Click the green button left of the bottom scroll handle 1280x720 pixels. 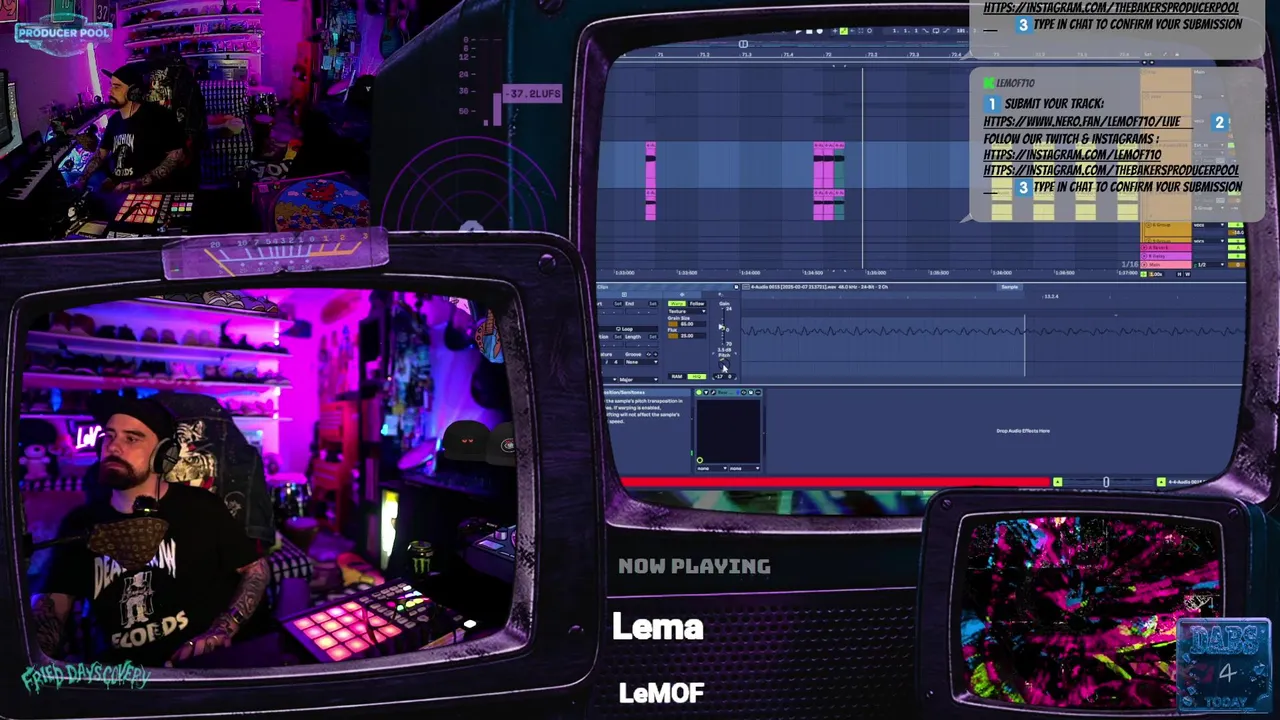click(1057, 482)
